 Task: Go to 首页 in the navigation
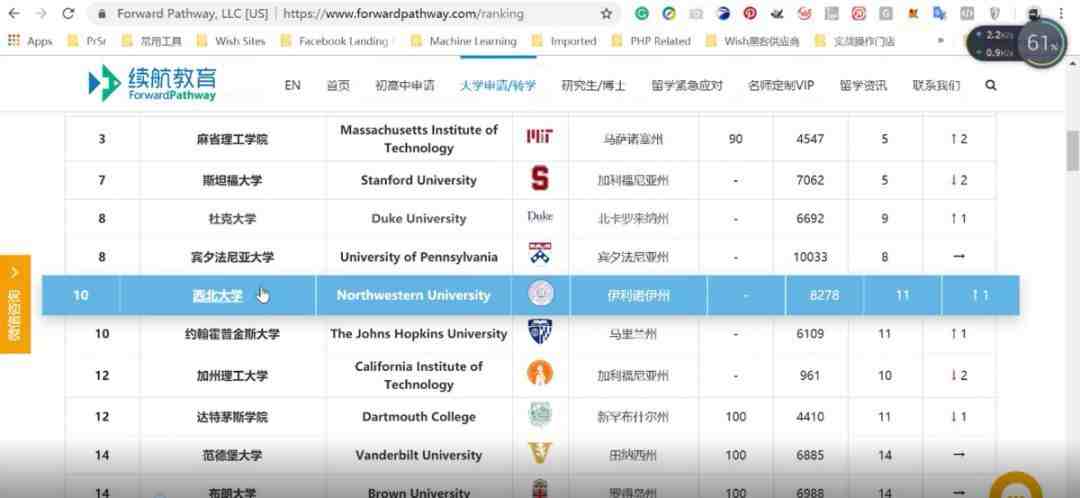[x=338, y=85]
